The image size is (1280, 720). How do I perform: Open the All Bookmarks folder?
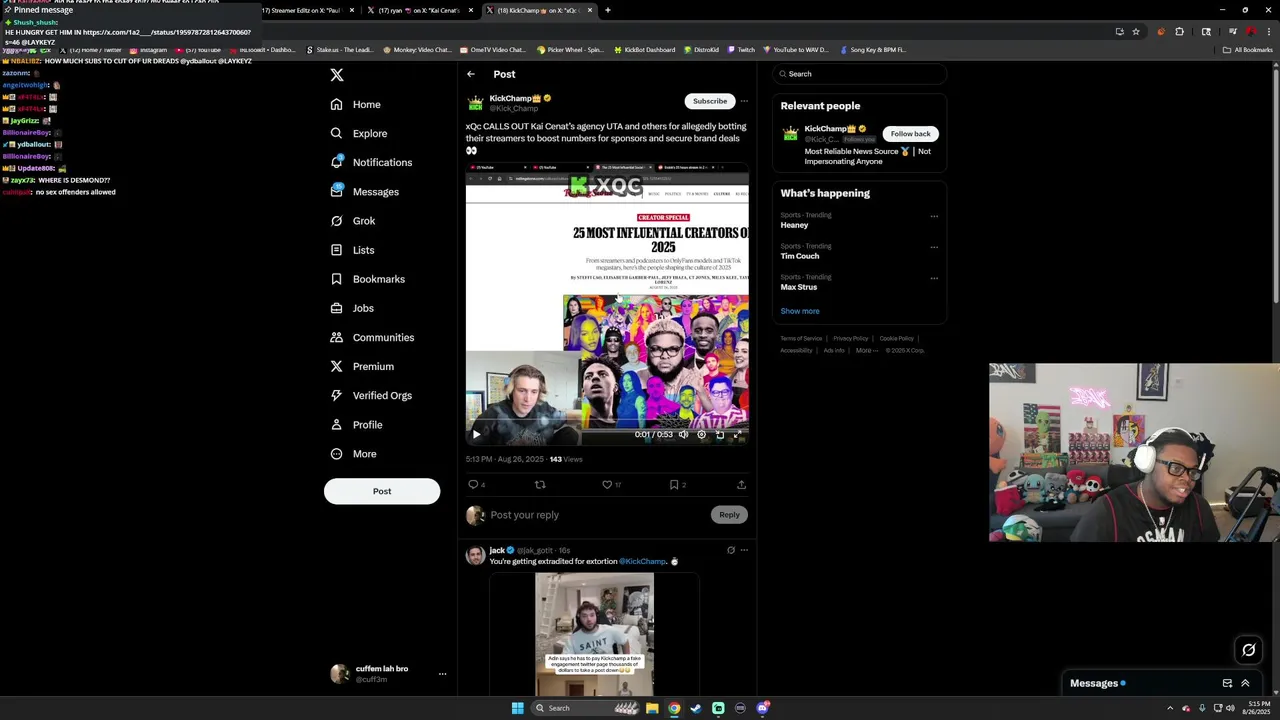pyautogui.click(x=1248, y=49)
